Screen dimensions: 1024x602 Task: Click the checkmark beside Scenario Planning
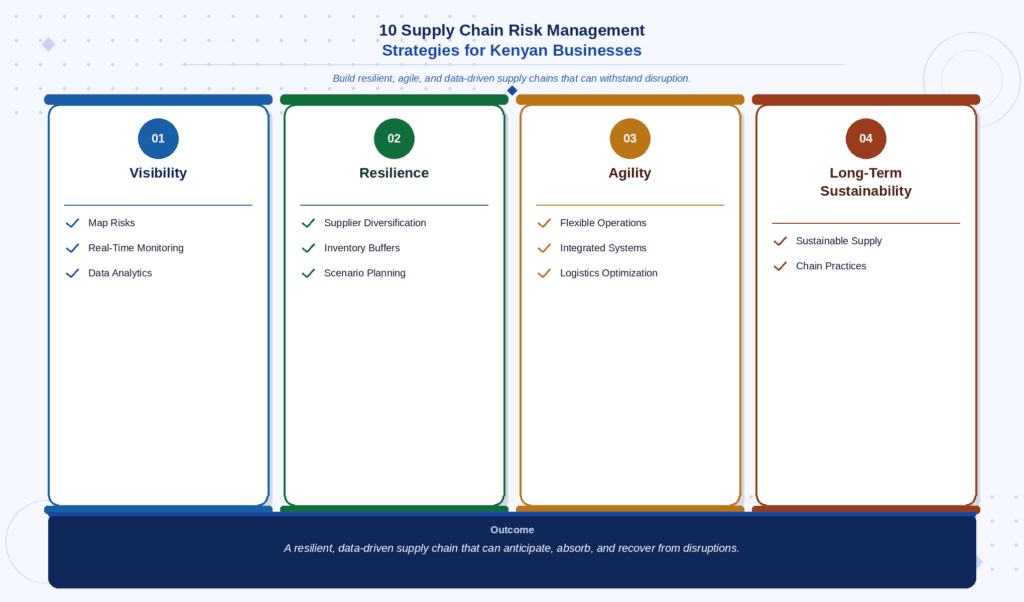(308, 274)
